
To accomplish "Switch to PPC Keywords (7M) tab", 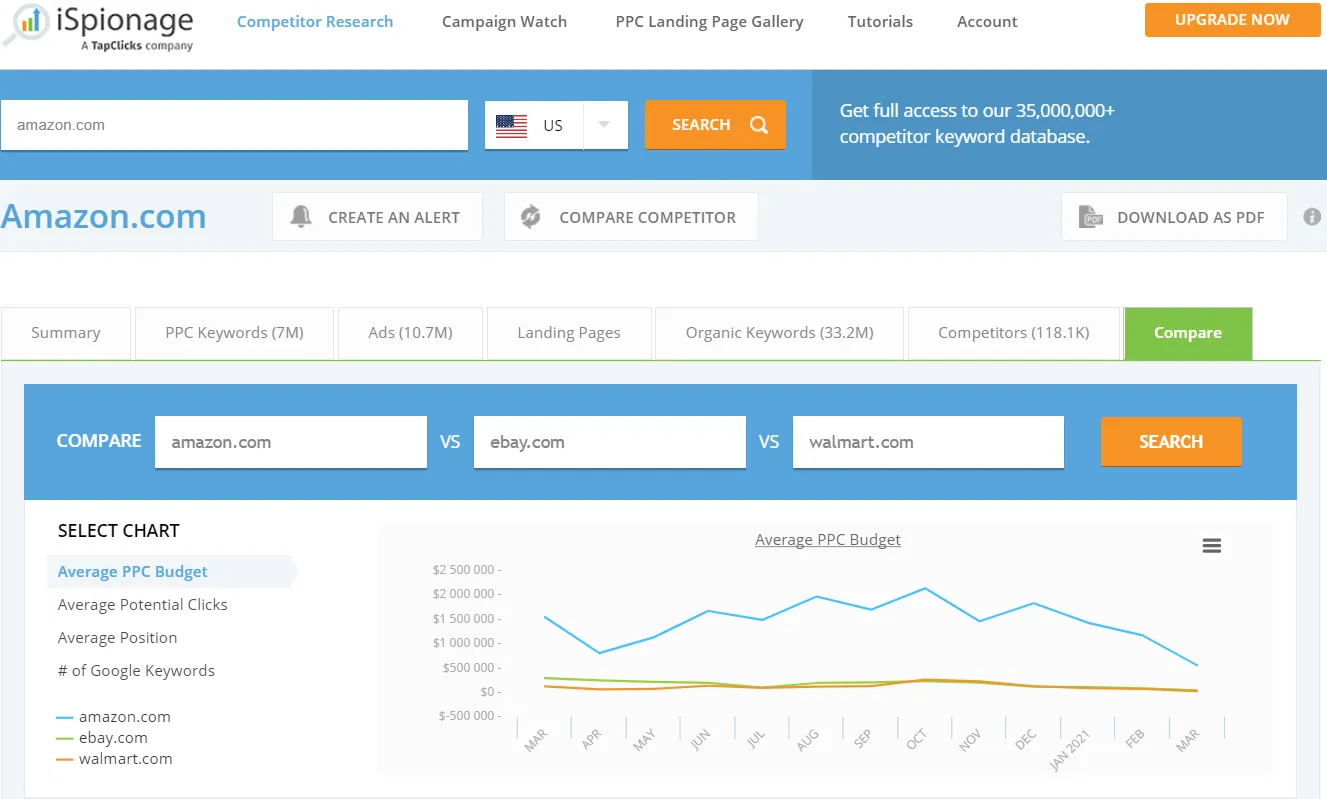I will (x=234, y=333).
